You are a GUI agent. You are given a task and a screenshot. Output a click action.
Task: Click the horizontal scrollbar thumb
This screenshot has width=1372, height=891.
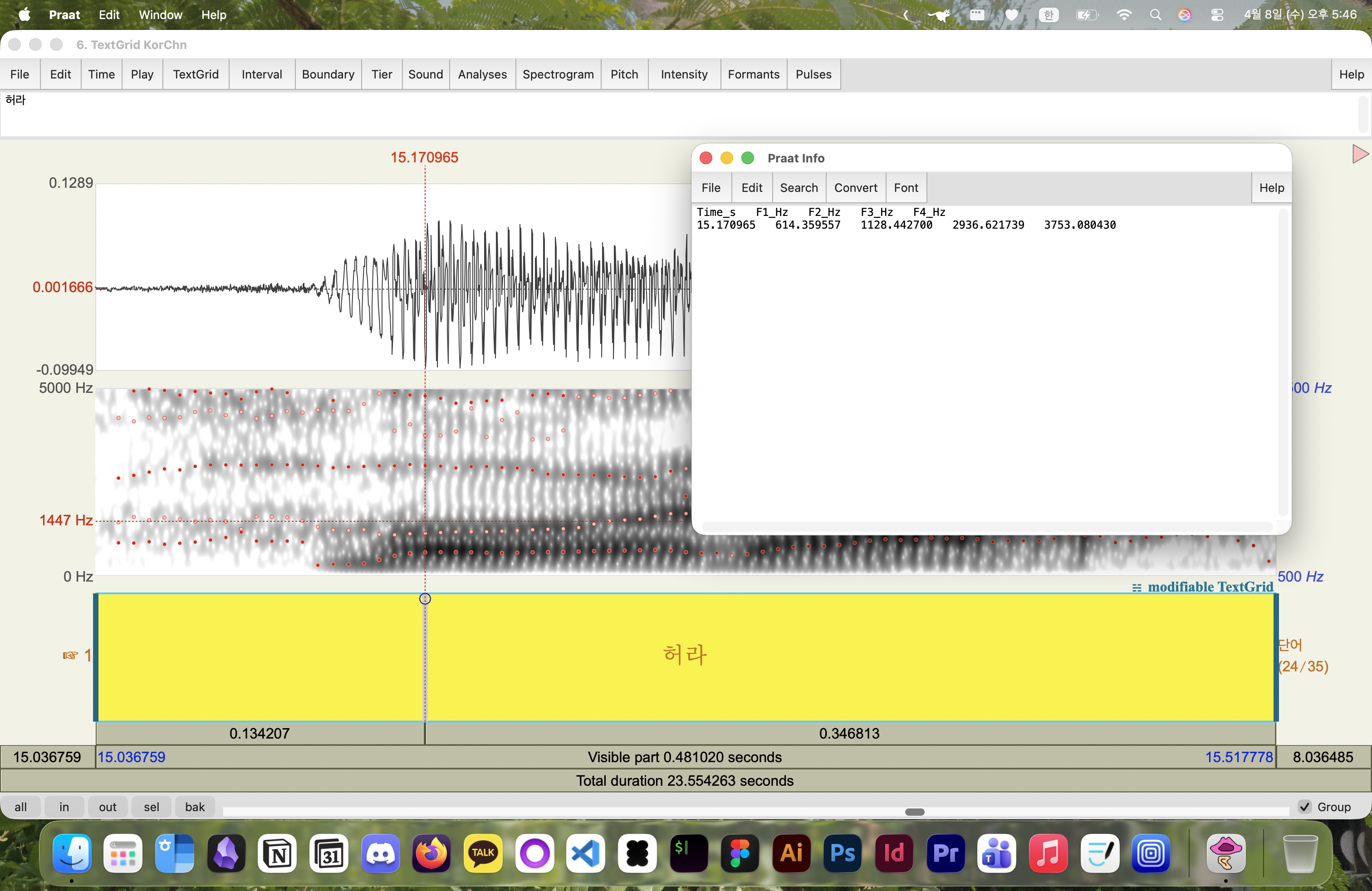point(914,812)
